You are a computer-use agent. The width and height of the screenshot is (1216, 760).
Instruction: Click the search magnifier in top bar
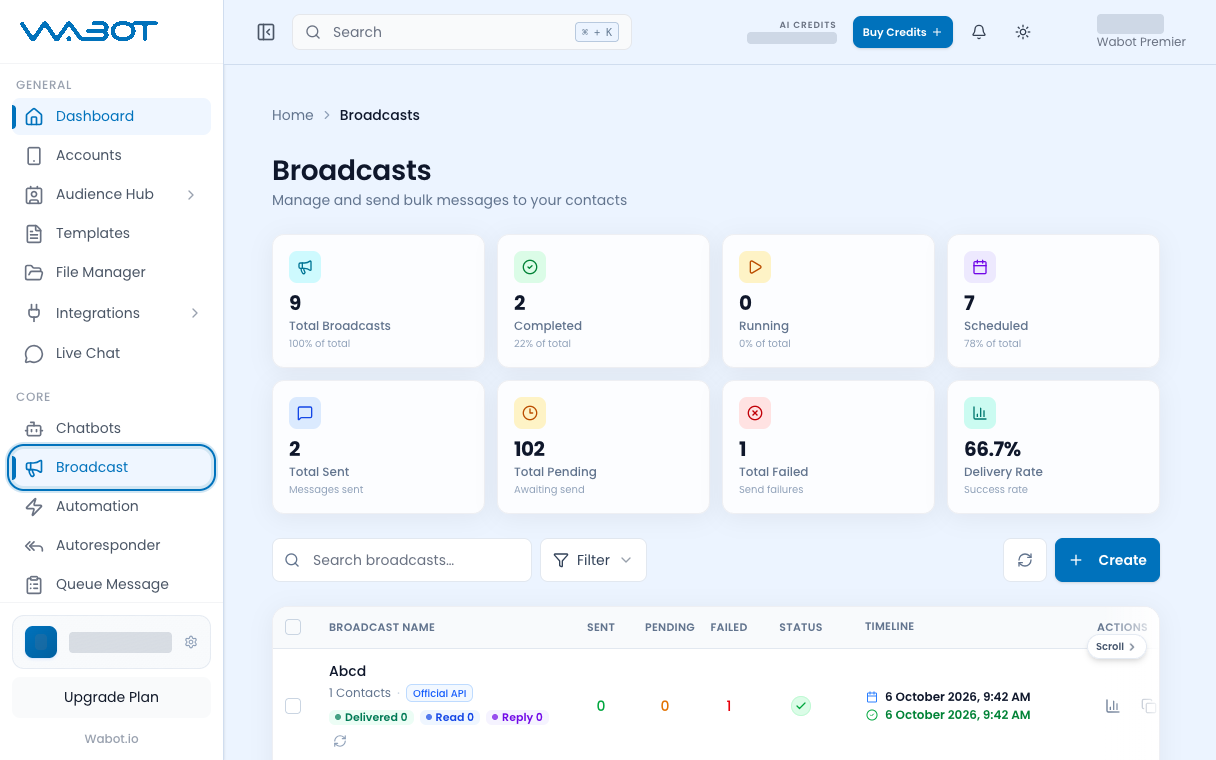pos(313,32)
